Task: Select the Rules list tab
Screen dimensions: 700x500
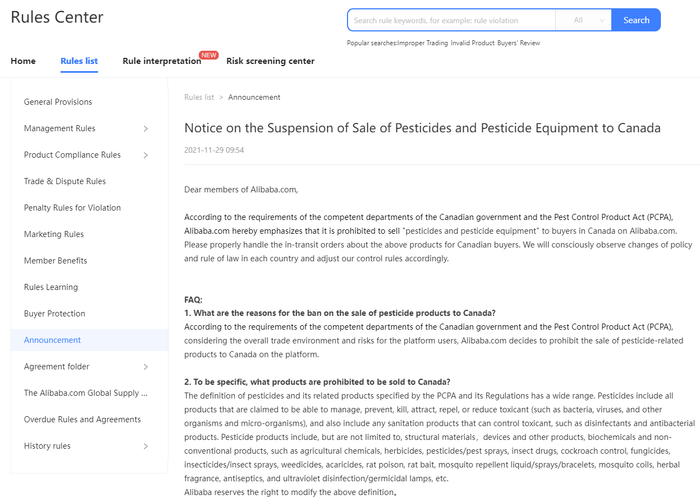Action: (79, 61)
